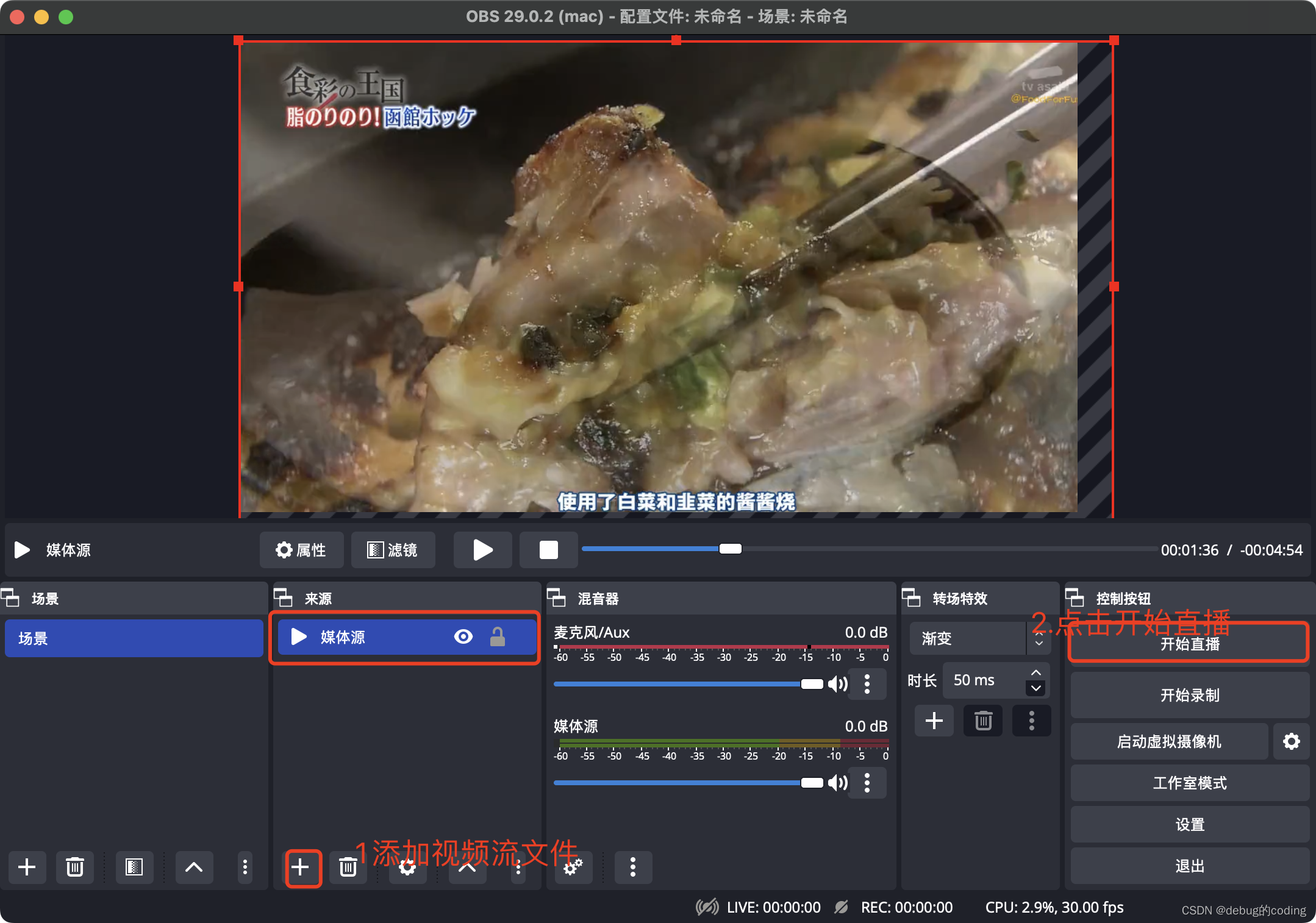Select the 场景 scene item

pyautogui.click(x=133, y=638)
